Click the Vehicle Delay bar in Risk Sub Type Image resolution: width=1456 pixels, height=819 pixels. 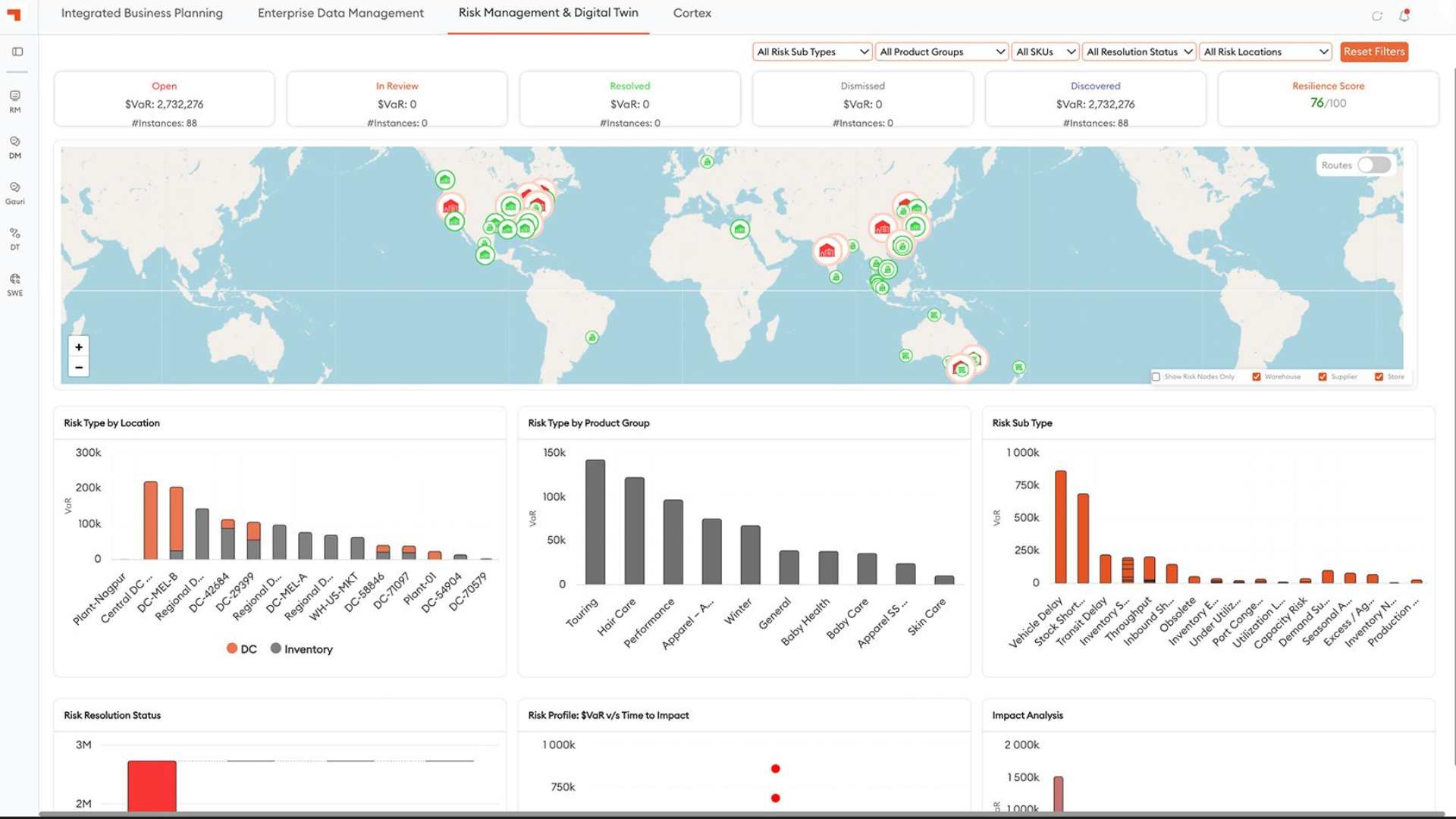pos(1060,527)
